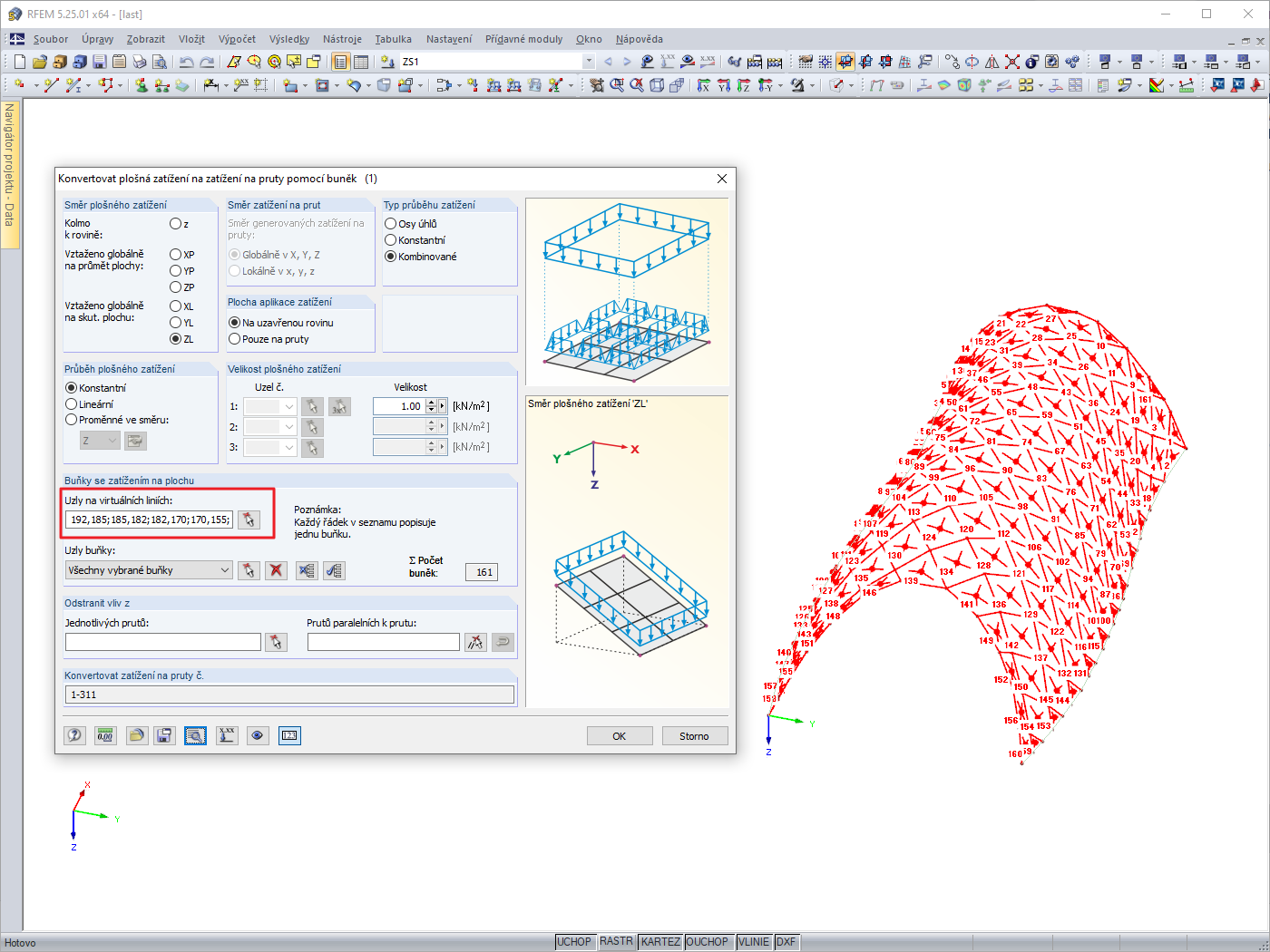1270x952 pixels.
Task: Increase the 1.00 load magnitude value
Action: (x=432, y=403)
